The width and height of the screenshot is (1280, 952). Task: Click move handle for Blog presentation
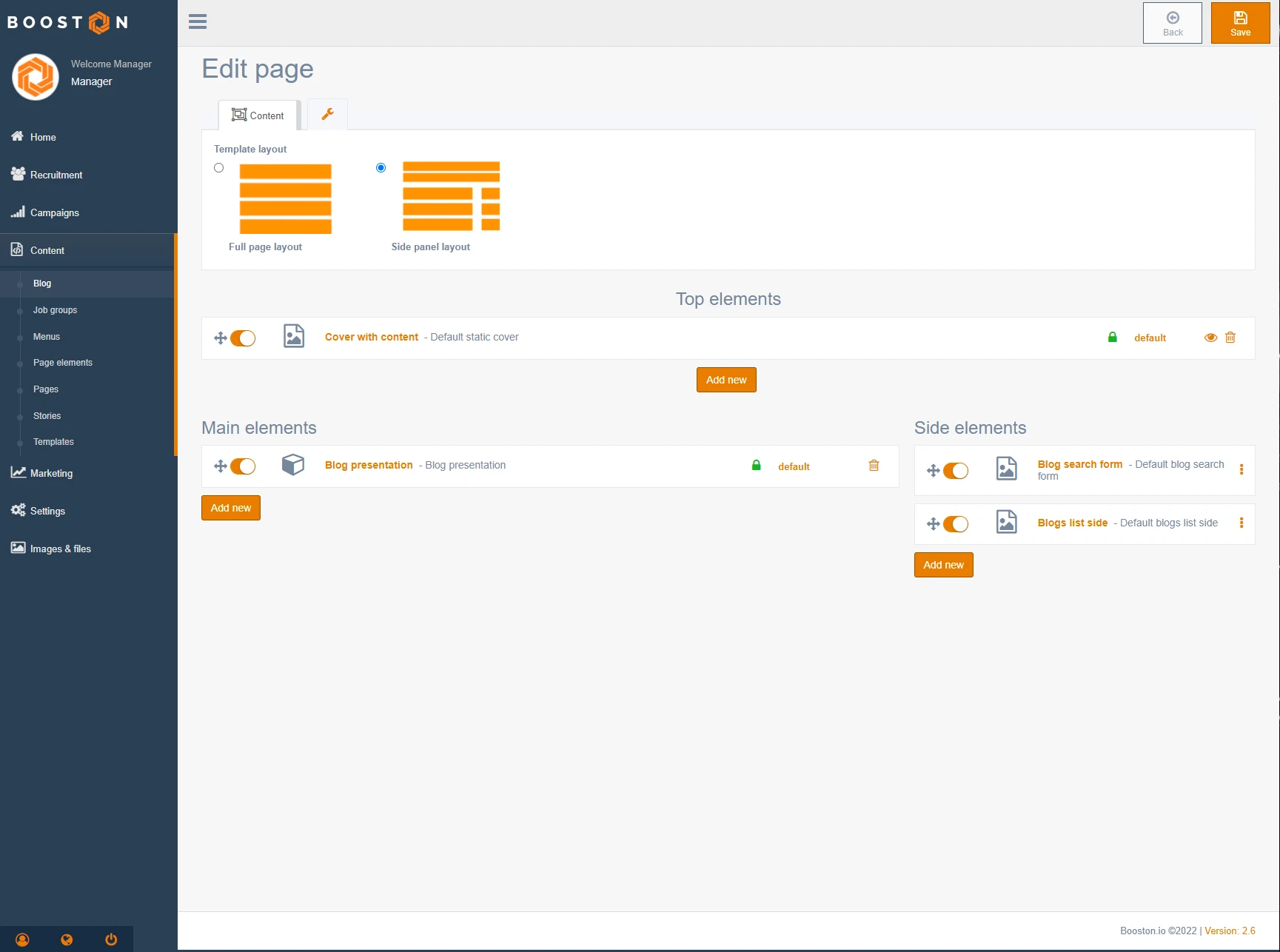[x=220, y=466]
